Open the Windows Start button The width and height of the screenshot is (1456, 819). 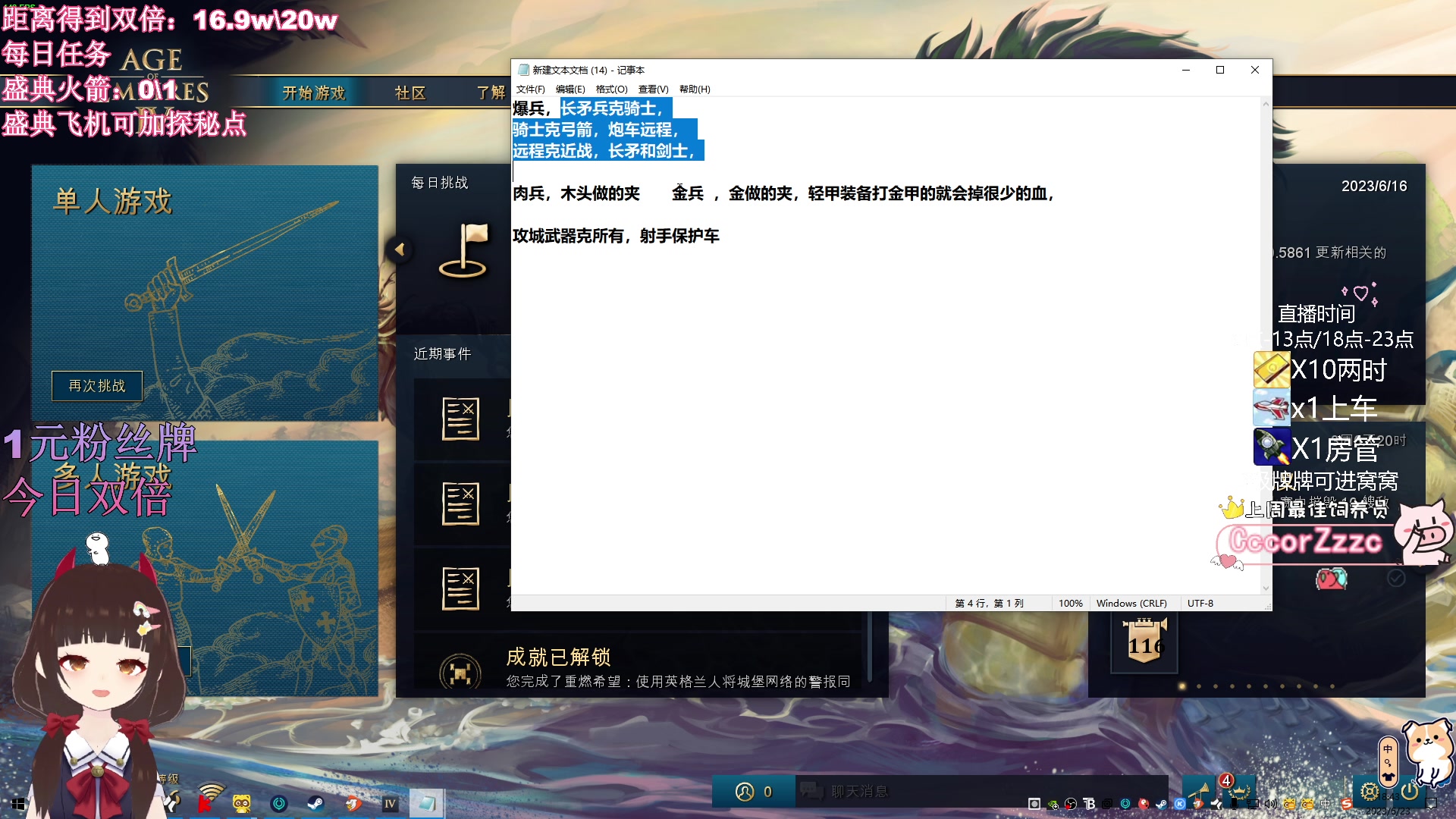17,804
